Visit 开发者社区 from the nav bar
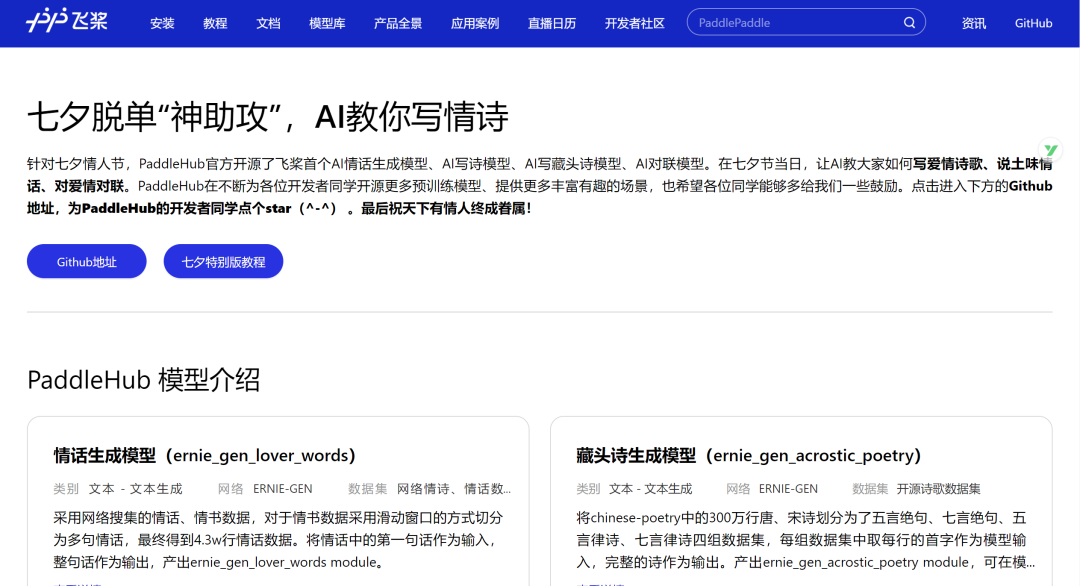The image size is (1080, 586). point(634,23)
